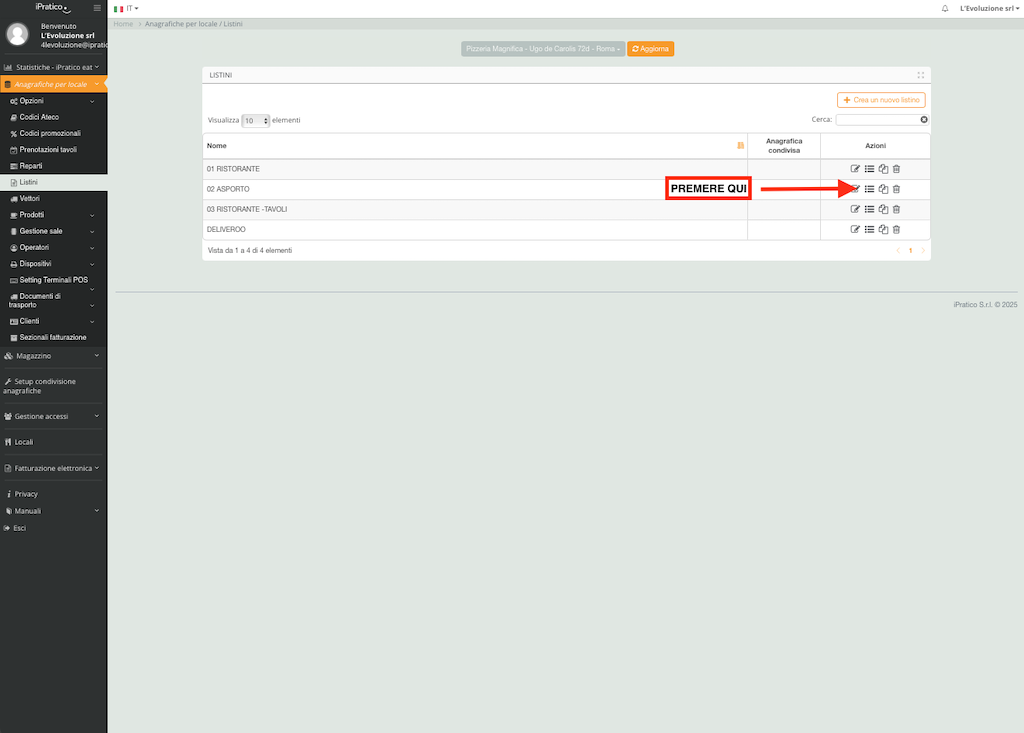Clear the Cerca search field
Image resolution: width=1024 pixels, height=733 pixels.
924,120
